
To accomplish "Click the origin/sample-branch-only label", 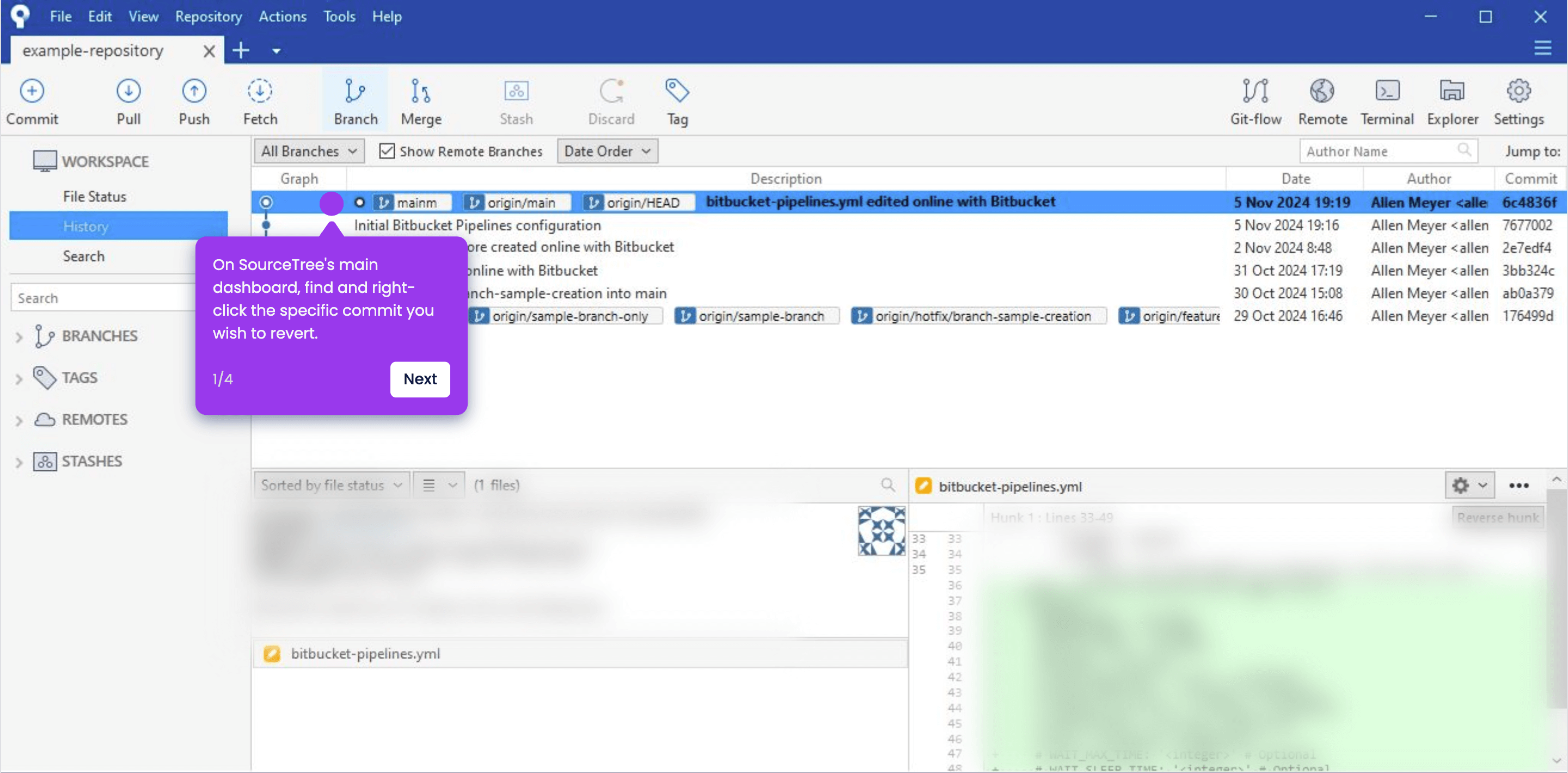I will pos(565,316).
